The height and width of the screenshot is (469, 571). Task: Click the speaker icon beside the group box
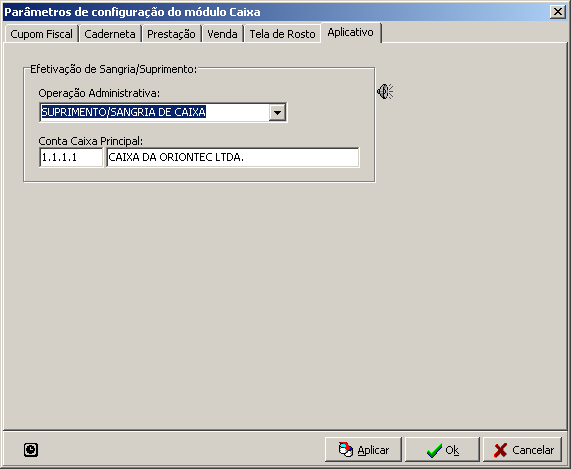(385, 91)
